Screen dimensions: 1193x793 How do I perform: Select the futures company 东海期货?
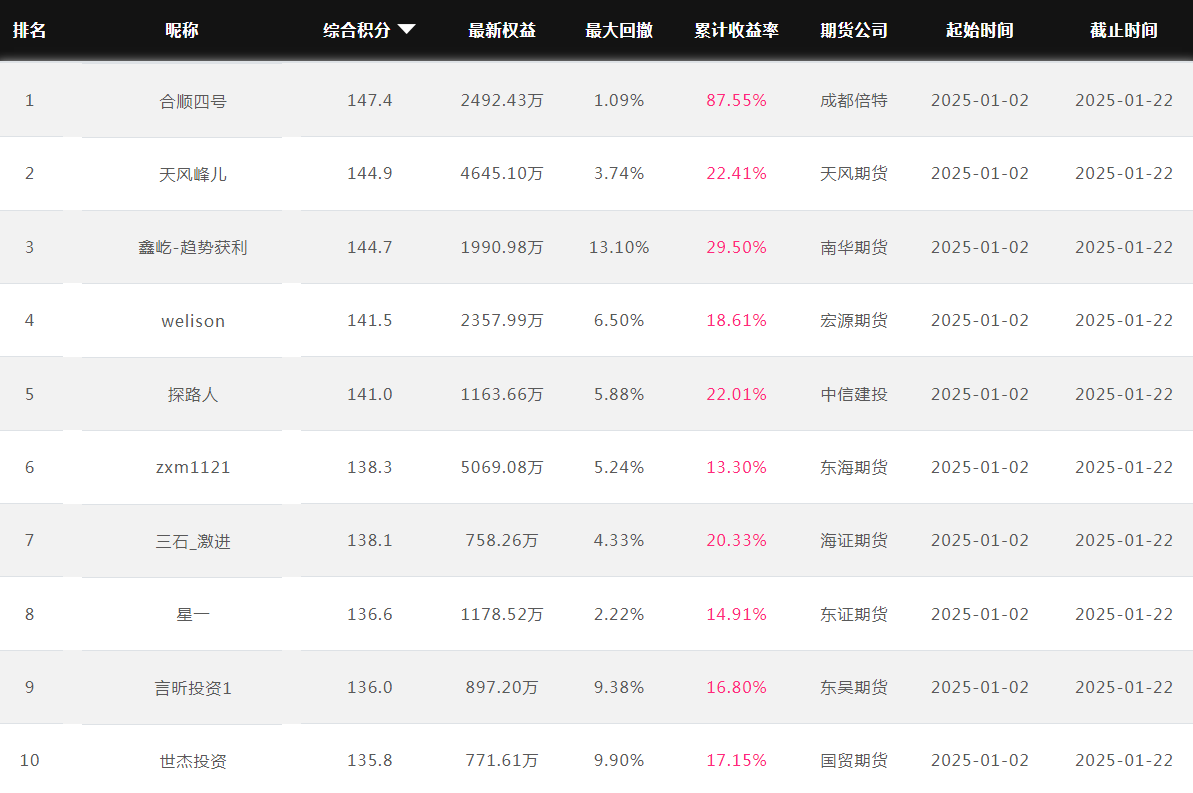854,467
